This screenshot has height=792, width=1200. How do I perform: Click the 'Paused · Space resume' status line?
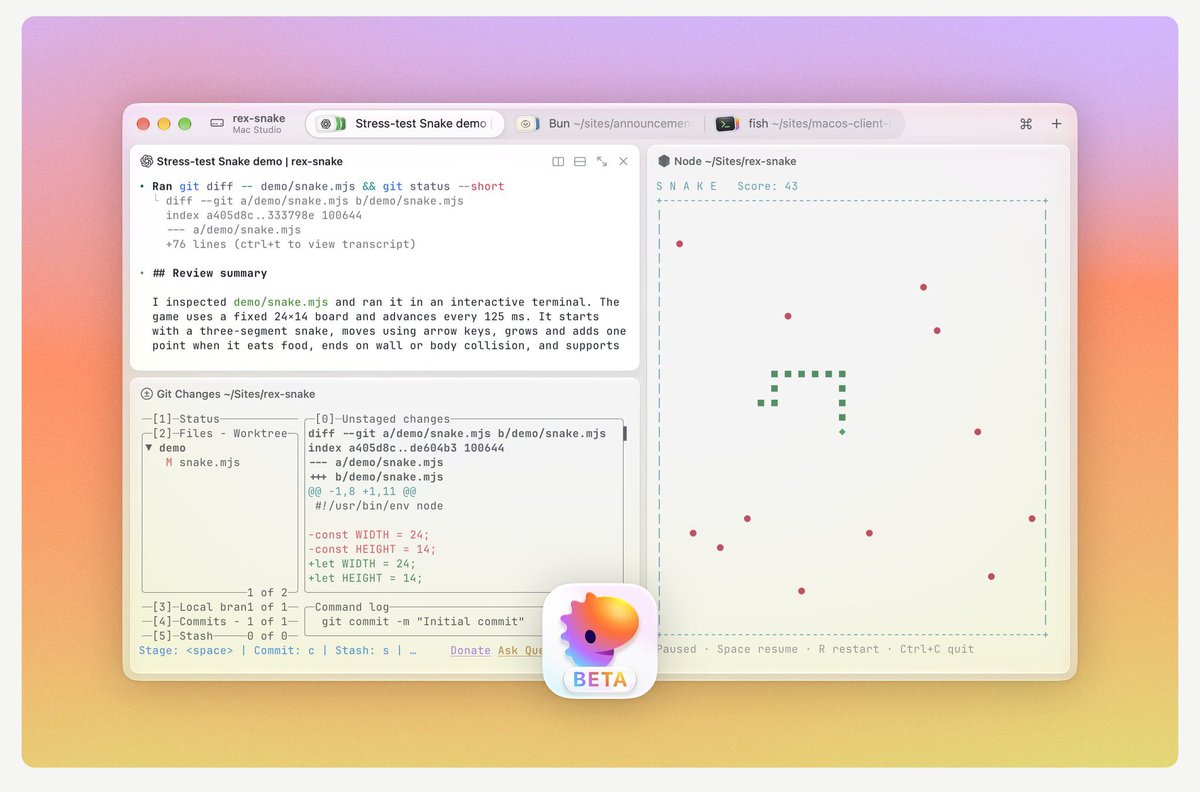[727, 650]
